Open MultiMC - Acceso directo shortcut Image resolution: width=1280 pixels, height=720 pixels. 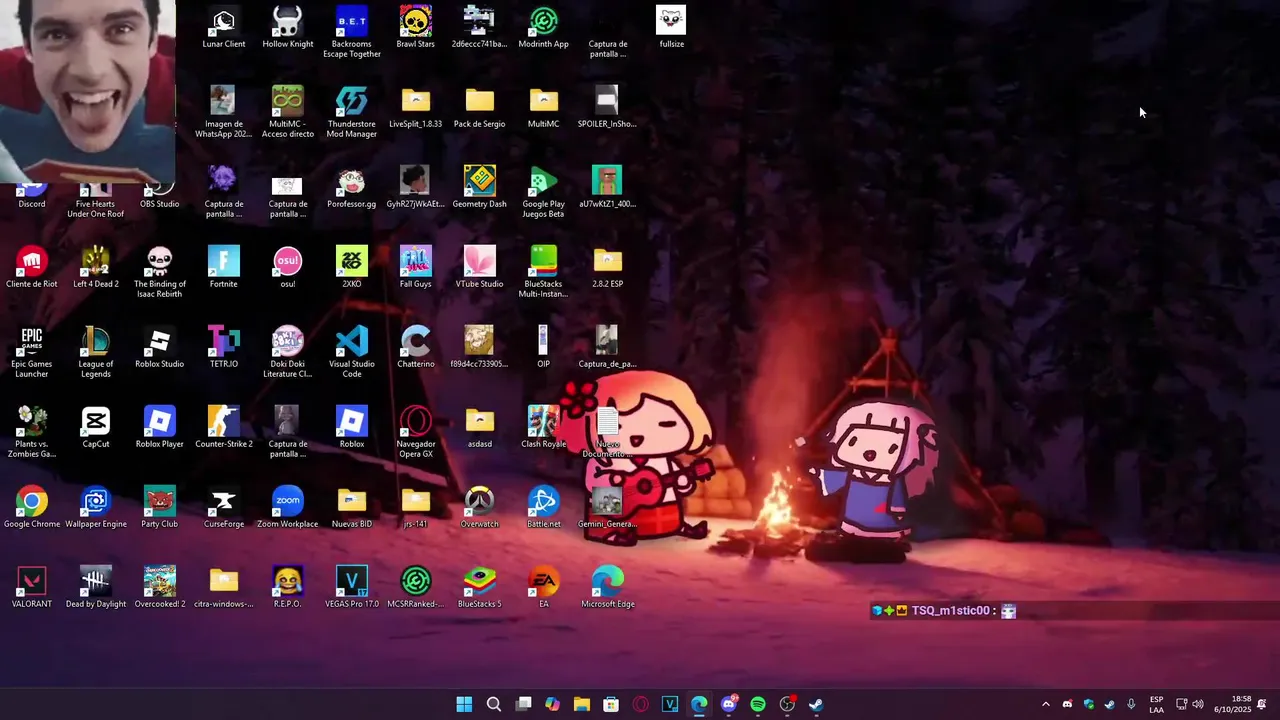point(288,112)
